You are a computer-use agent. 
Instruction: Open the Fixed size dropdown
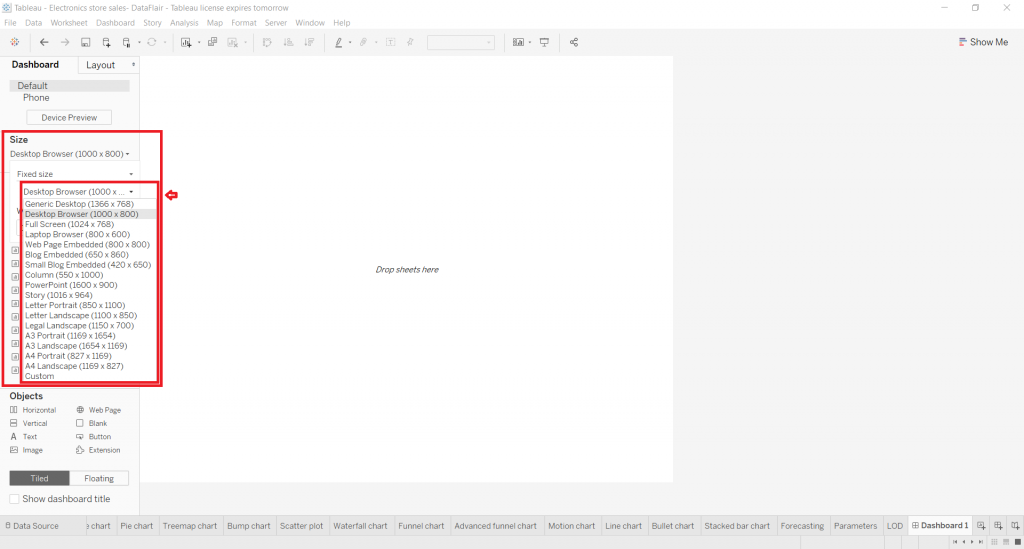74,174
